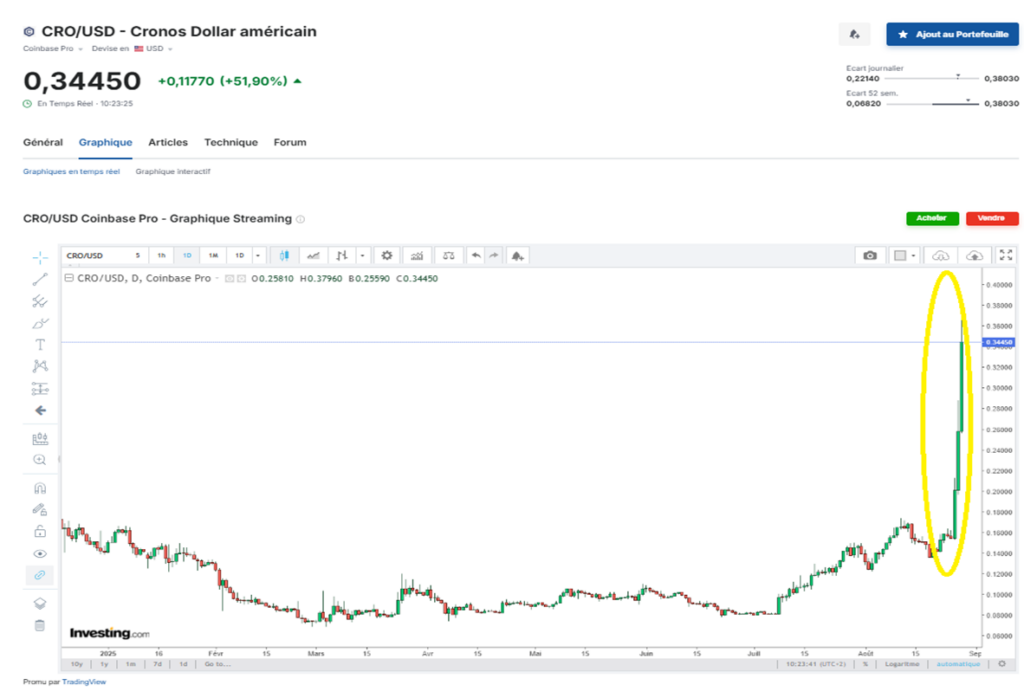Open the Technique tab
Screen dimensions: 1024x698
[231, 142]
